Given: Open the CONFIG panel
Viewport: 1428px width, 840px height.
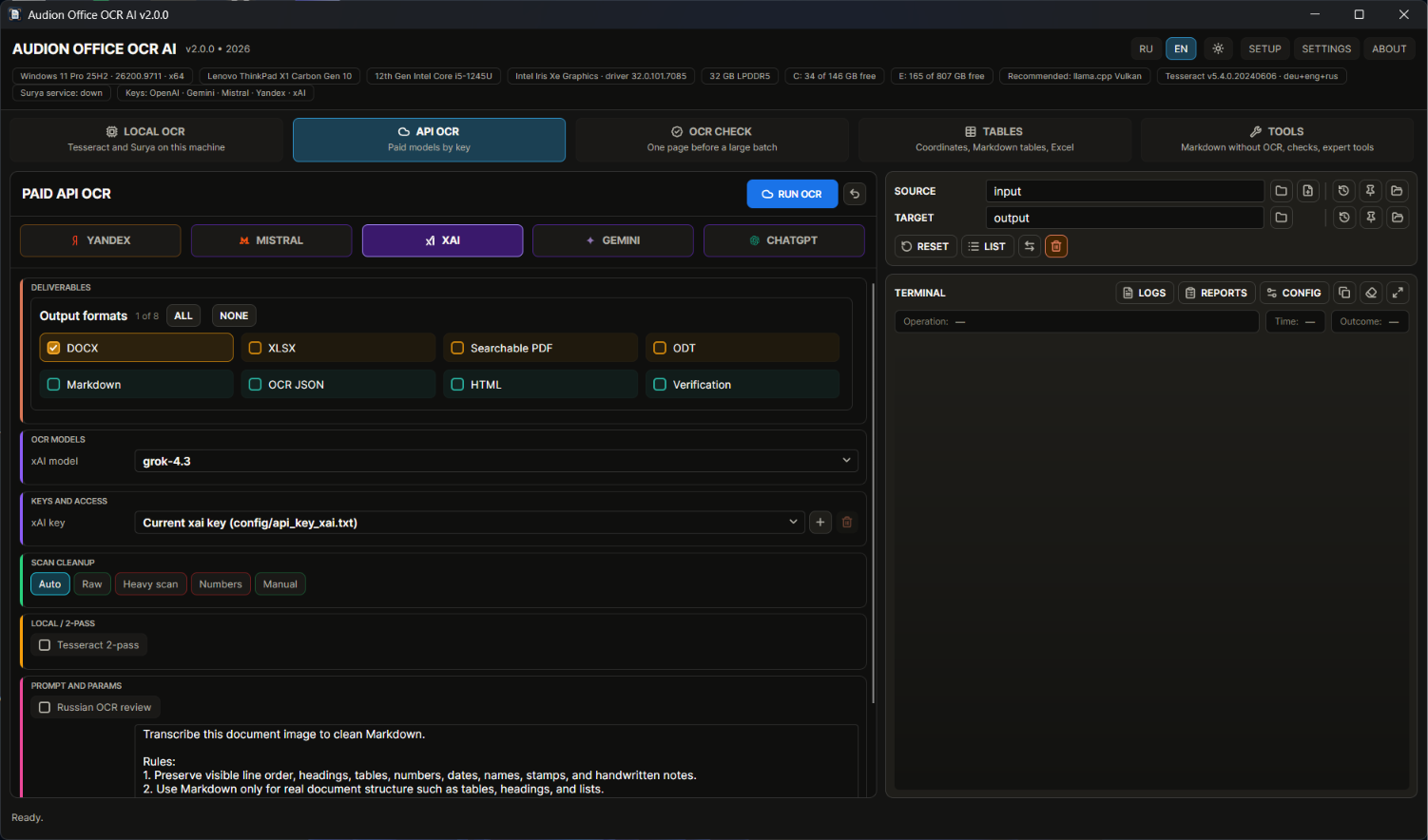Looking at the screenshot, I should pyautogui.click(x=1294, y=293).
